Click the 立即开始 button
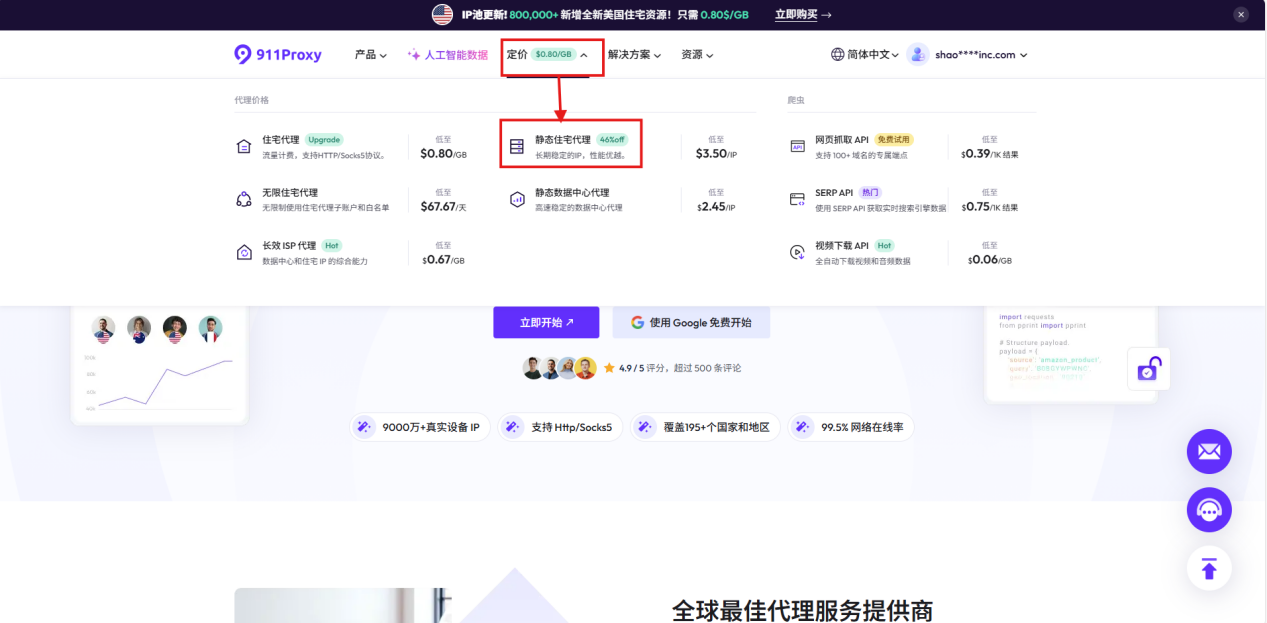The height and width of the screenshot is (623, 1267). point(546,323)
